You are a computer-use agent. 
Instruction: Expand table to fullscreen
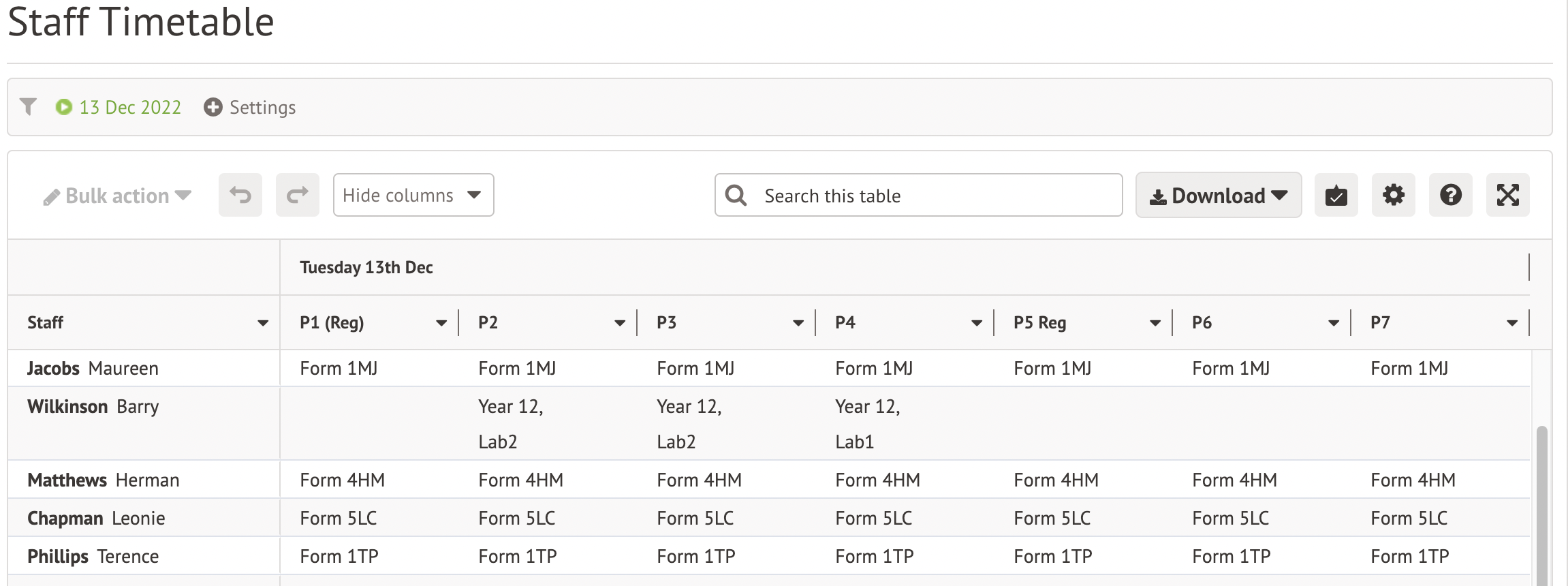1507,196
